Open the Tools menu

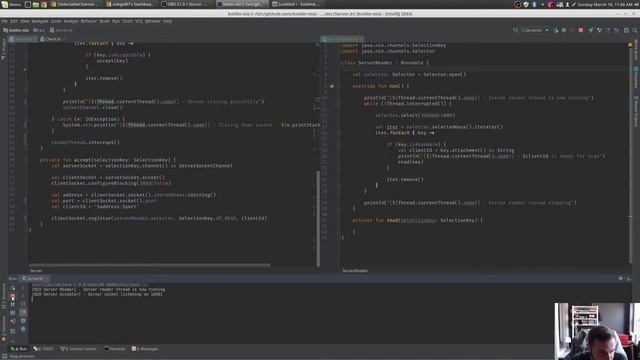click(127, 21)
